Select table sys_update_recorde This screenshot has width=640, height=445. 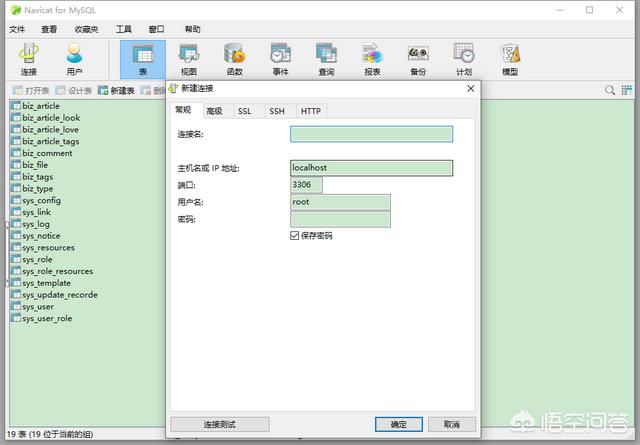[x=55, y=295]
